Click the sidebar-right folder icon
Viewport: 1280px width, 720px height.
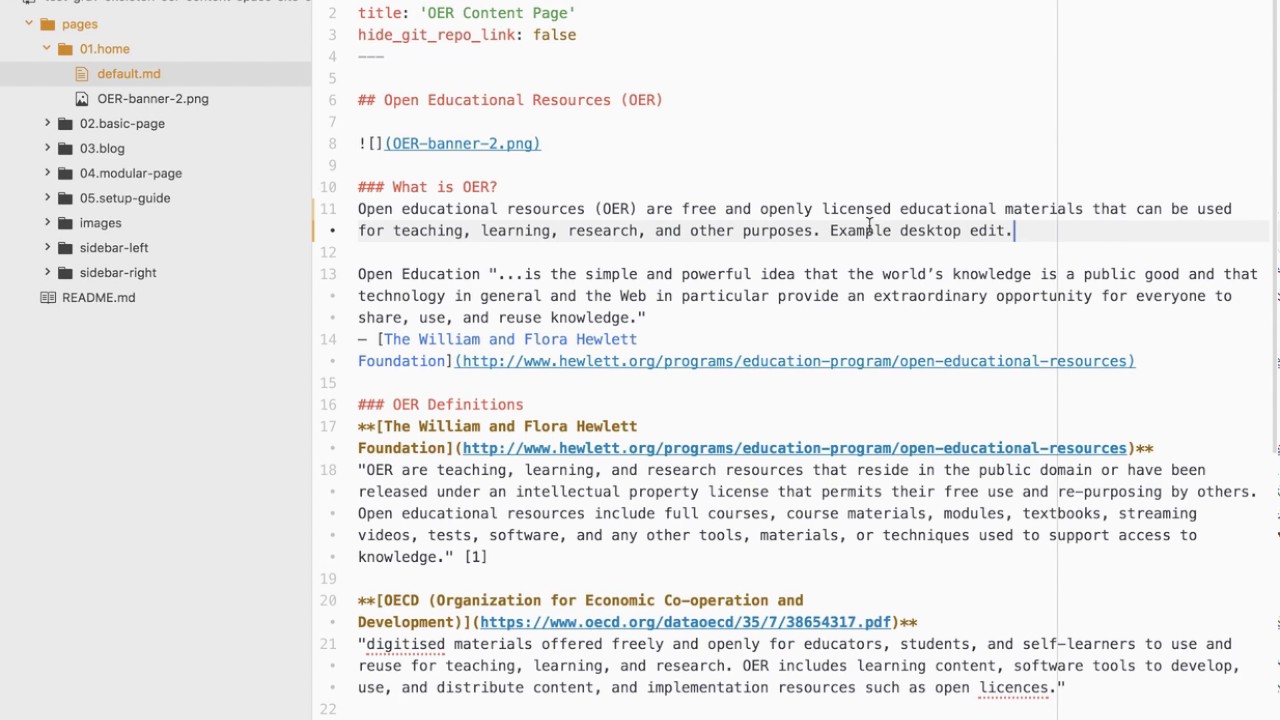point(65,272)
